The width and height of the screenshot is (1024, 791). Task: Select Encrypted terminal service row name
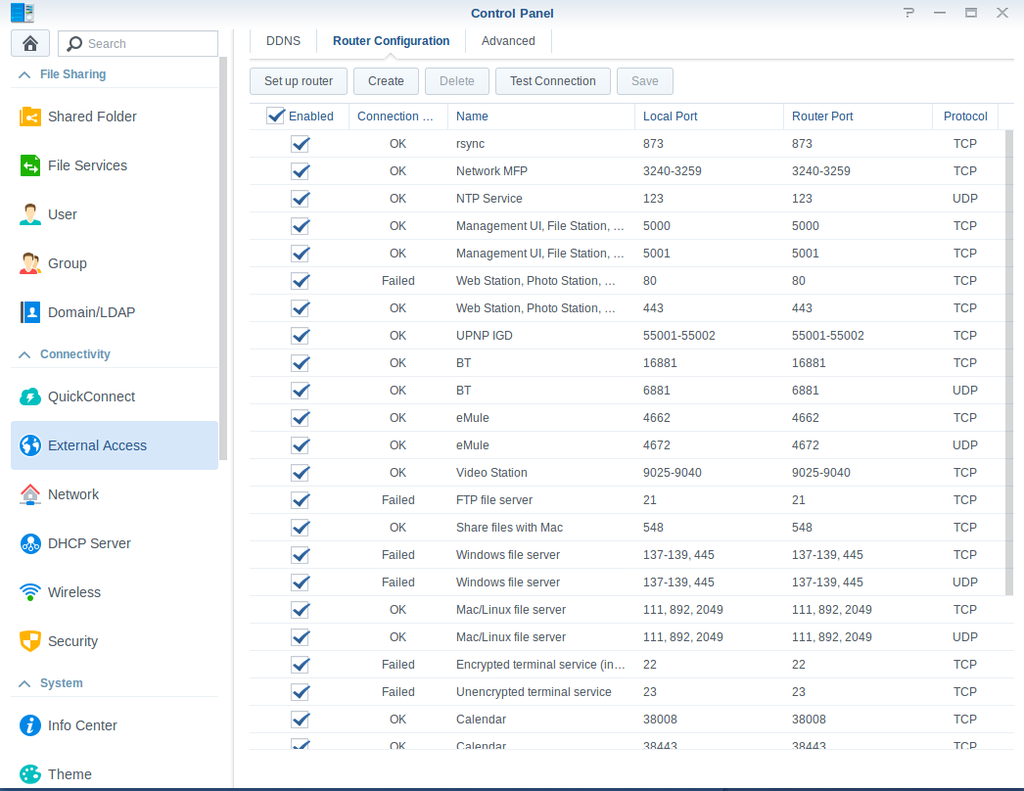541,664
